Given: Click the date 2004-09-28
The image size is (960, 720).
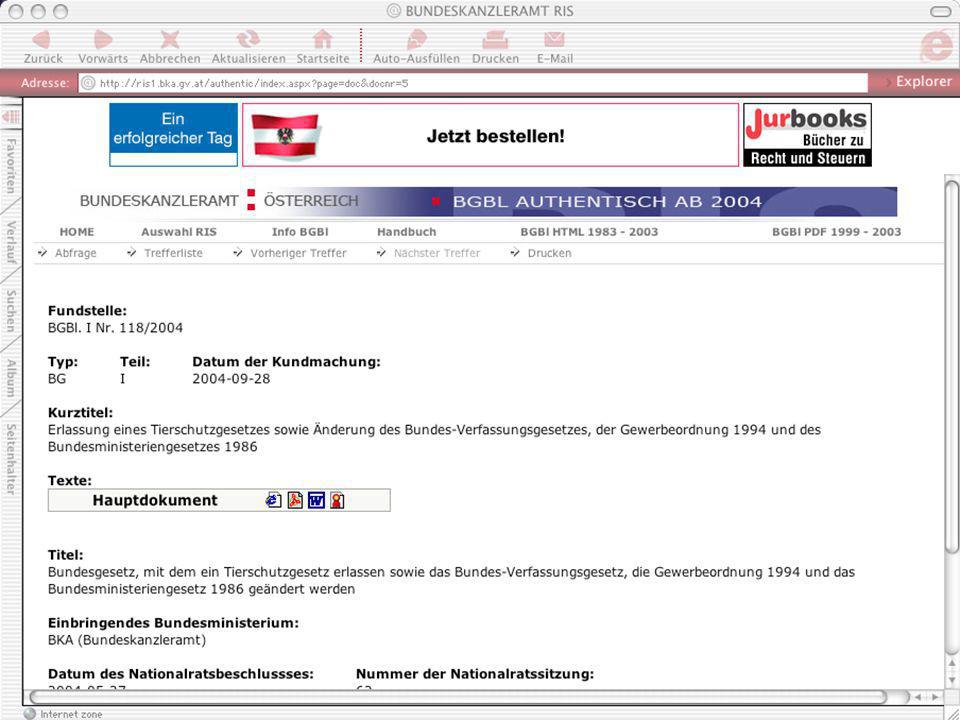Looking at the screenshot, I should pos(231,378).
